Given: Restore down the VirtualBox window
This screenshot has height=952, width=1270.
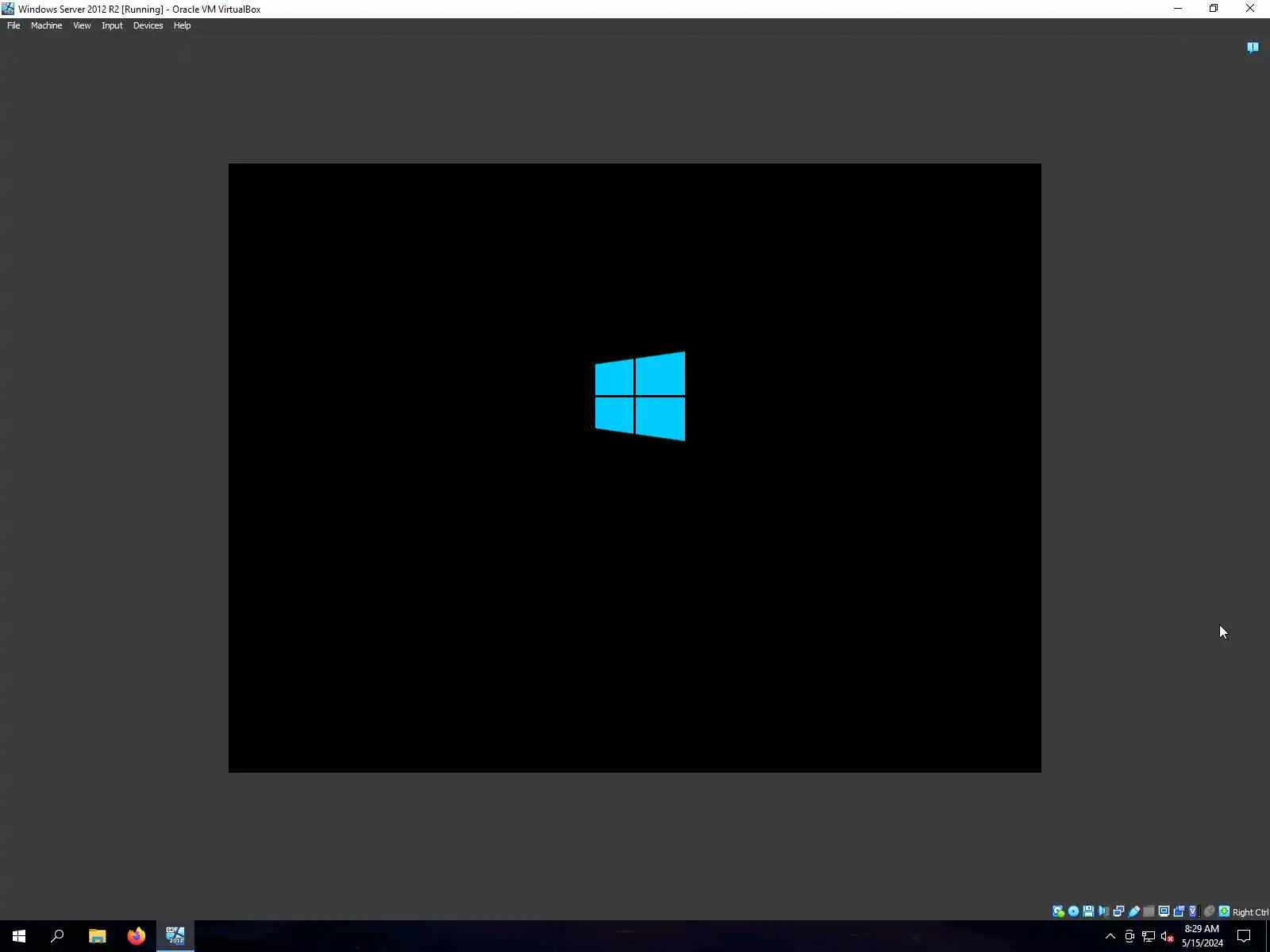Looking at the screenshot, I should click(1214, 9).
